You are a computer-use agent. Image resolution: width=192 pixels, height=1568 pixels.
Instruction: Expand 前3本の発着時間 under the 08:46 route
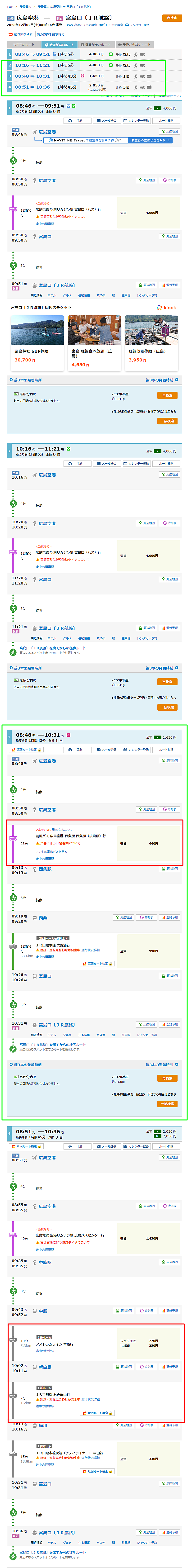tap(26, 380)
